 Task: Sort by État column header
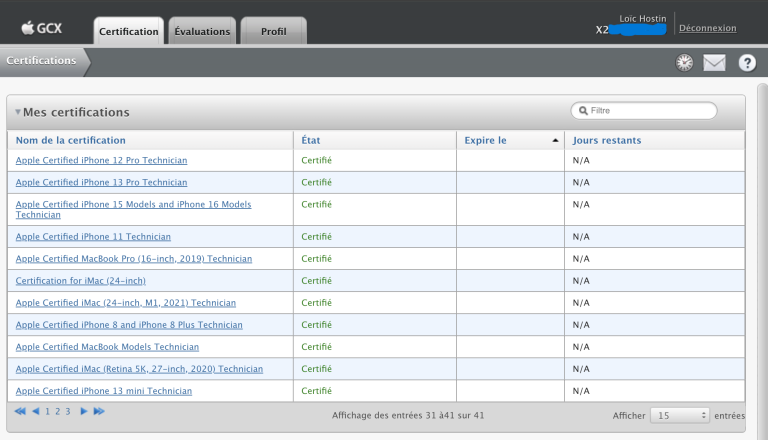pyautogui.click(x=311, y=140)
